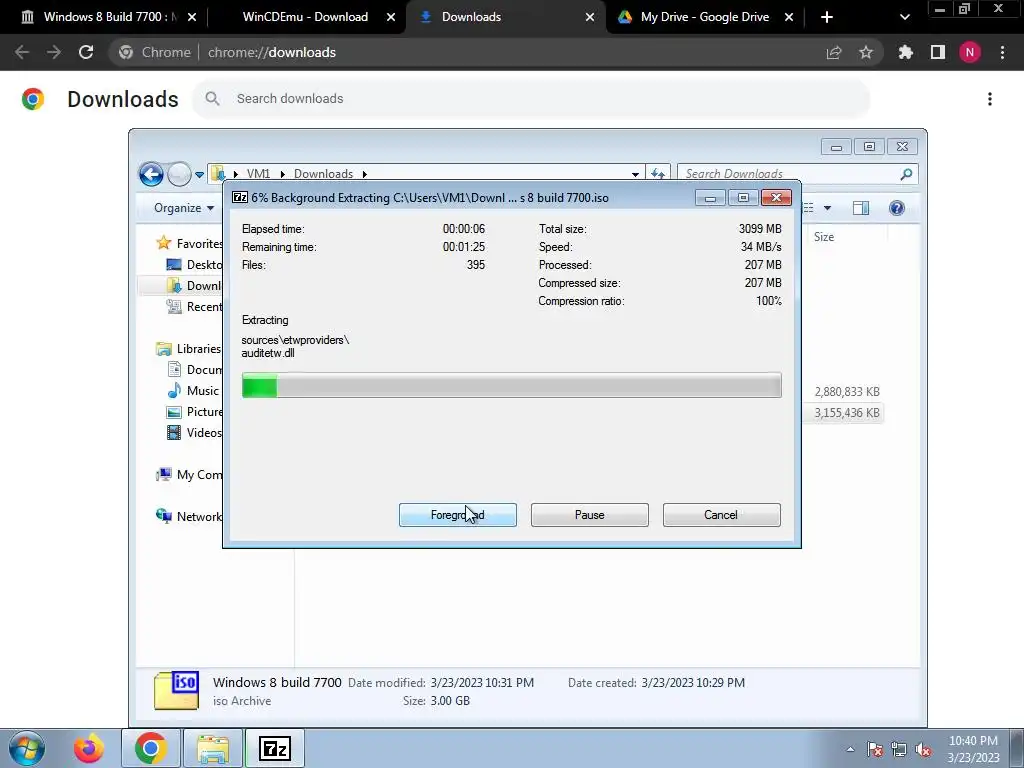Go back in Chrome
The width and height of the screenshot is (1024, 768).
22,52
